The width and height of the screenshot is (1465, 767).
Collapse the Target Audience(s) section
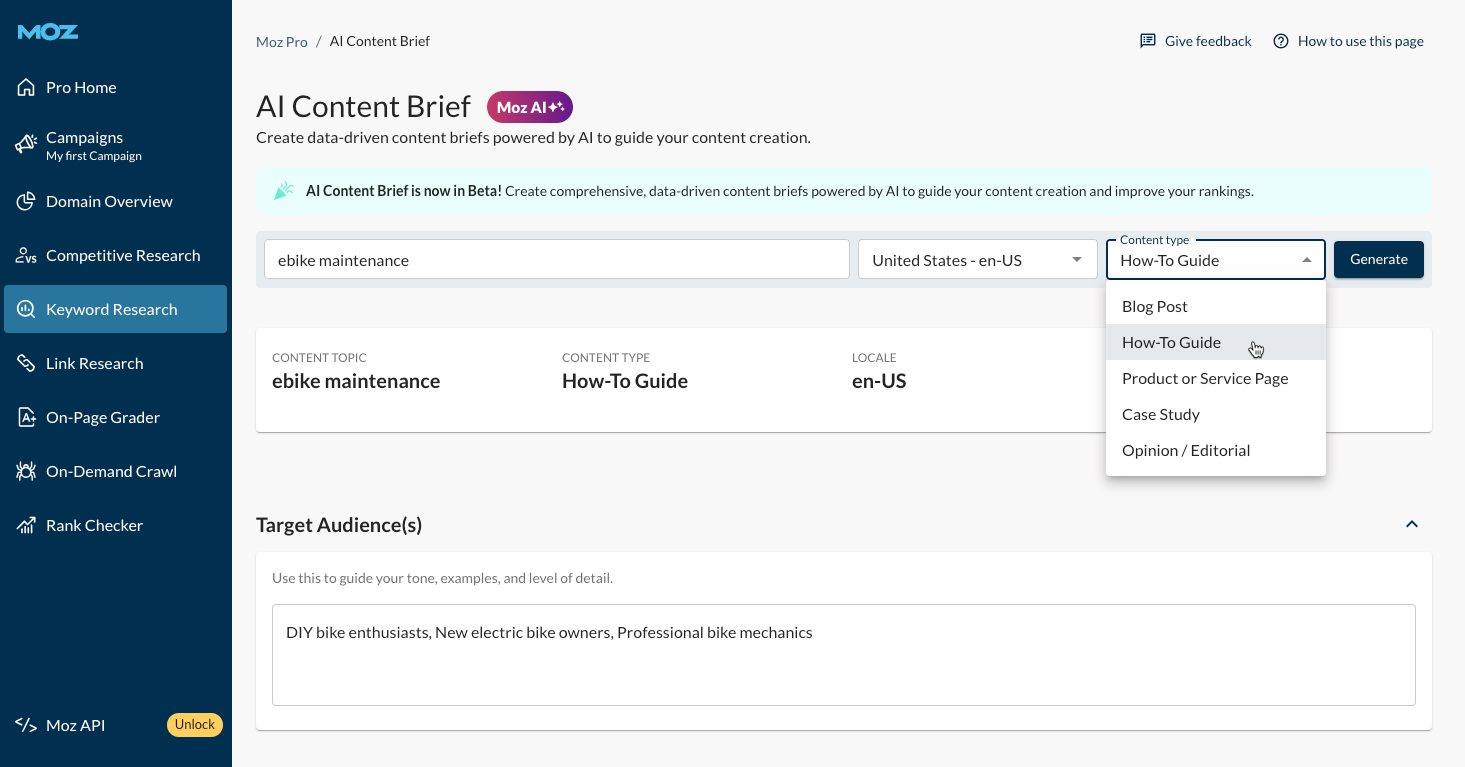pyautogui.click(x=1411, y=525)
